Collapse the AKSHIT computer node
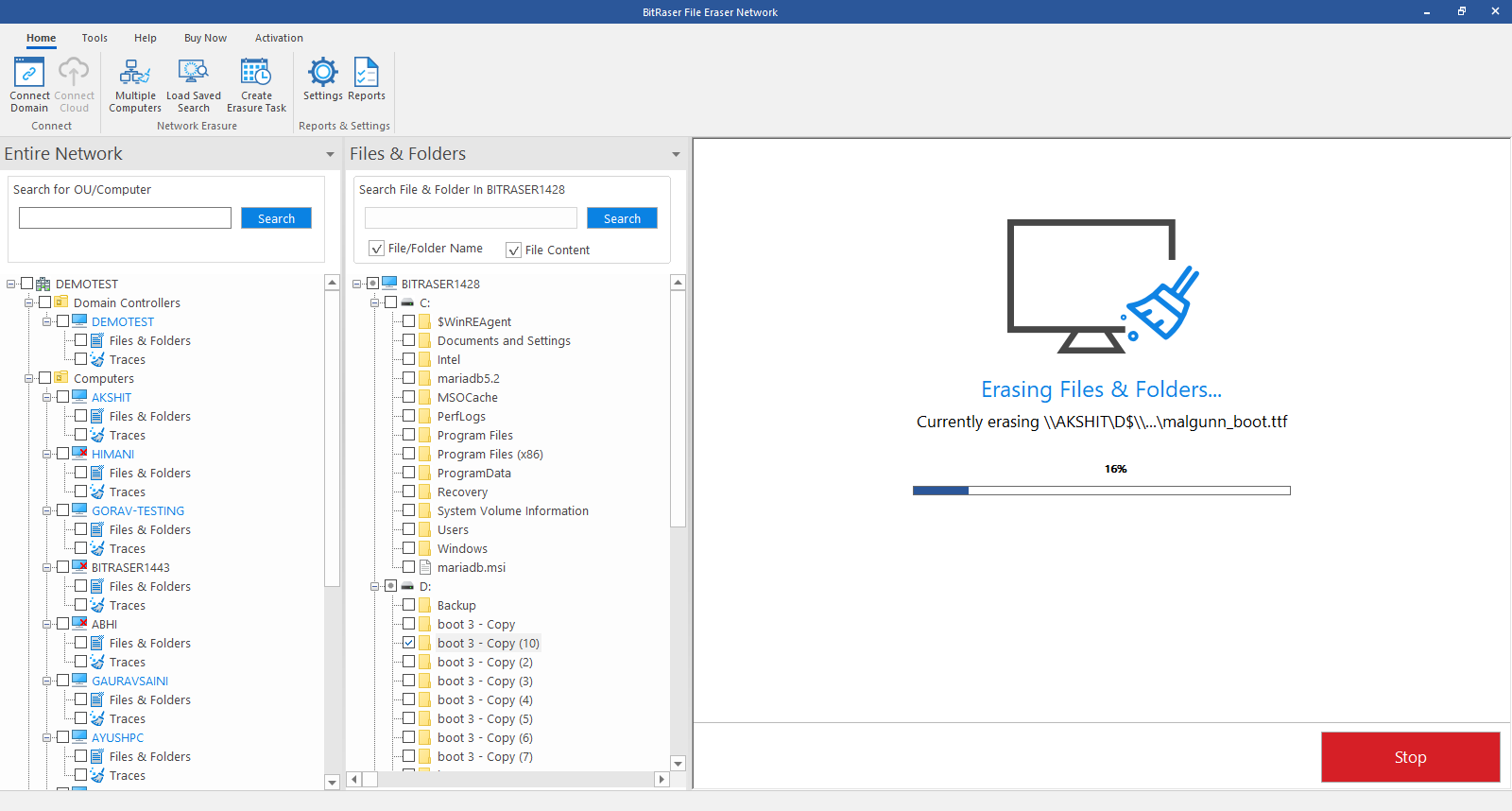Viewport: 1512px width, 811px height. (x=47, y=397)
